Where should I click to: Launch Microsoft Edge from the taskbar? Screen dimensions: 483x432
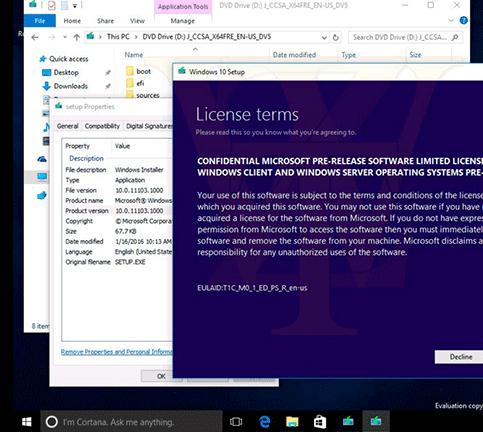264,422
